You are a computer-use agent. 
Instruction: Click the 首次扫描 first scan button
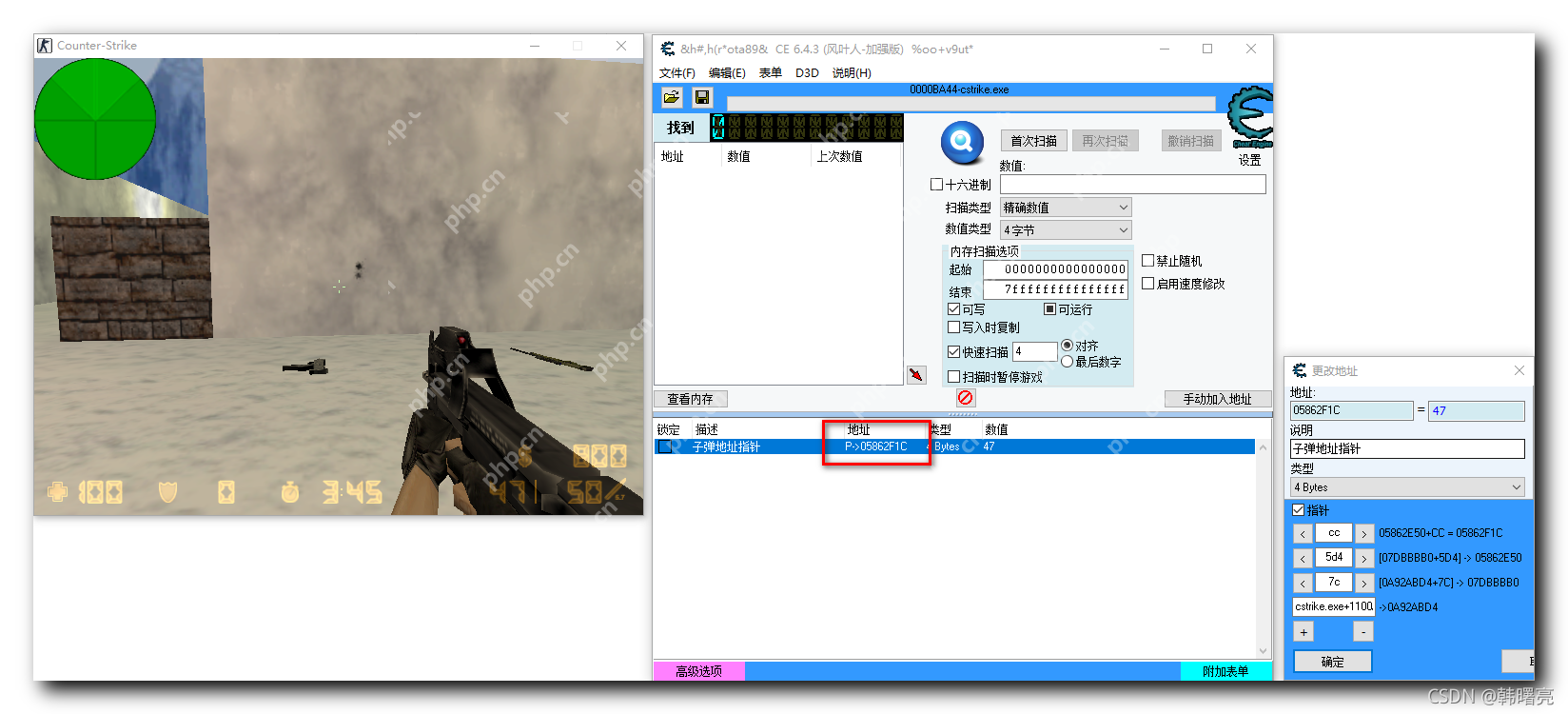click(1033, 141)
